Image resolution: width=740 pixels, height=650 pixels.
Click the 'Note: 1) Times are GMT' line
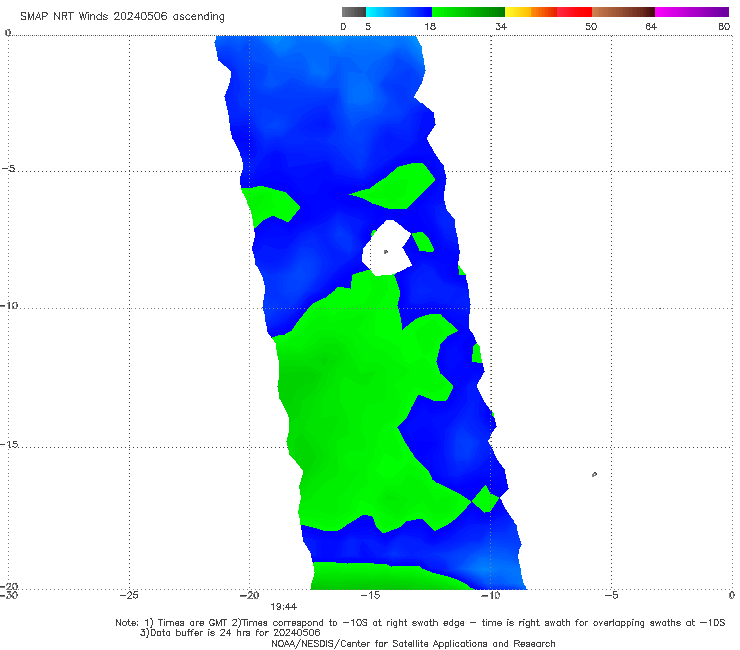(x=420, y=623)
